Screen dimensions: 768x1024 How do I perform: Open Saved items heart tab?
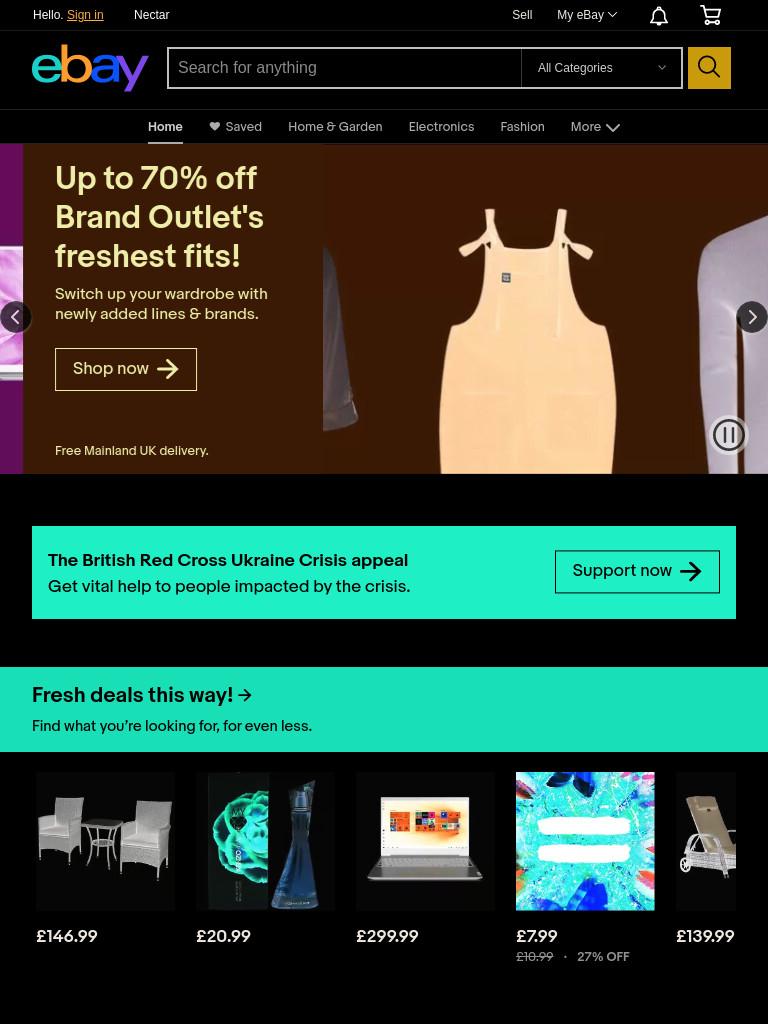point(236,127)
